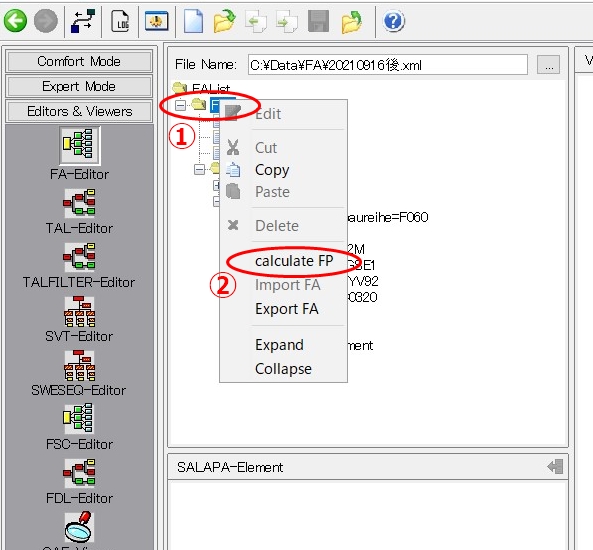Click the open folder toolbar icon
Viewport: 593px width, 550px height.
pos(224,21)
